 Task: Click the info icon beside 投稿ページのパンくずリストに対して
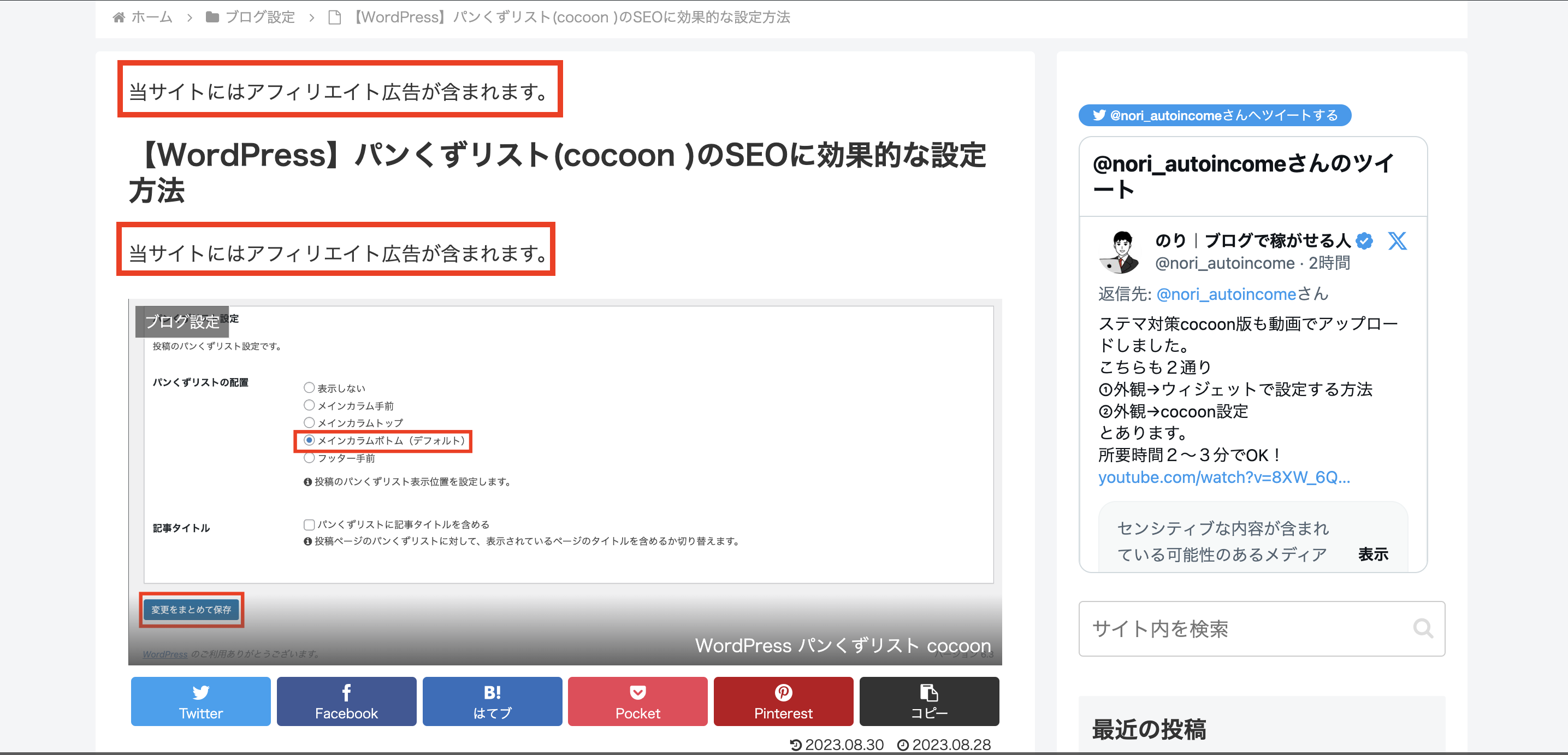308,541
